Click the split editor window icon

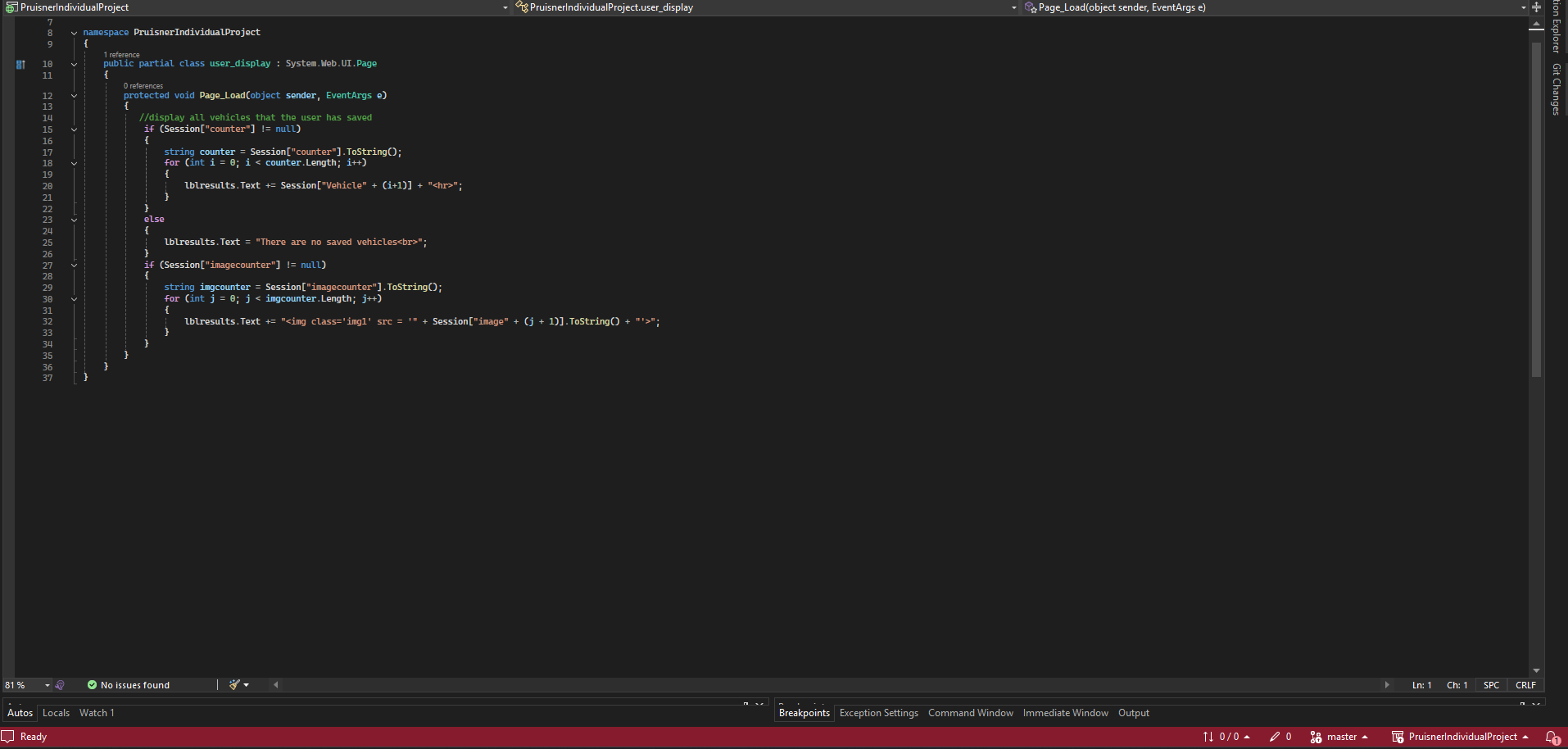click(1537, 7)
